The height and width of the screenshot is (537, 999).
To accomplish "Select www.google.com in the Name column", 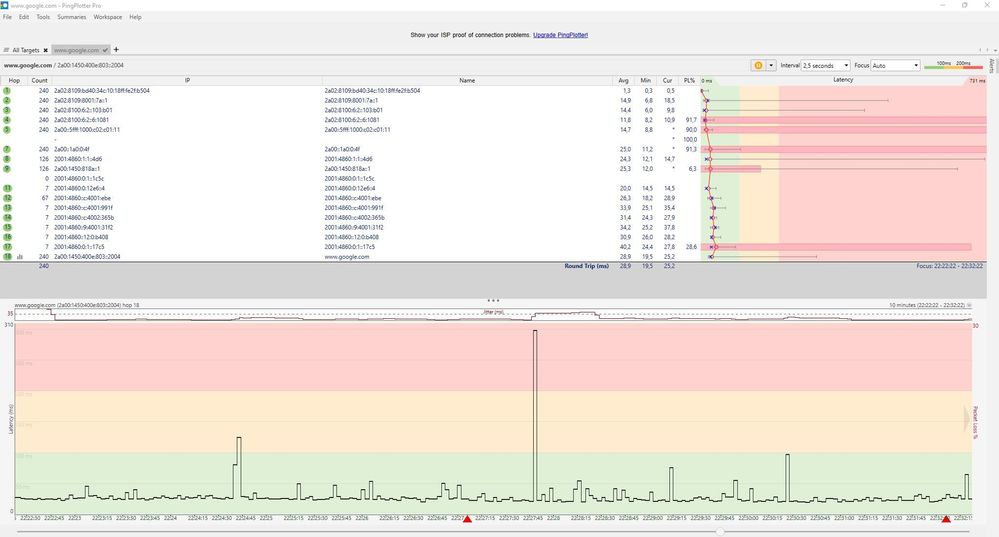I will [347, 257].
